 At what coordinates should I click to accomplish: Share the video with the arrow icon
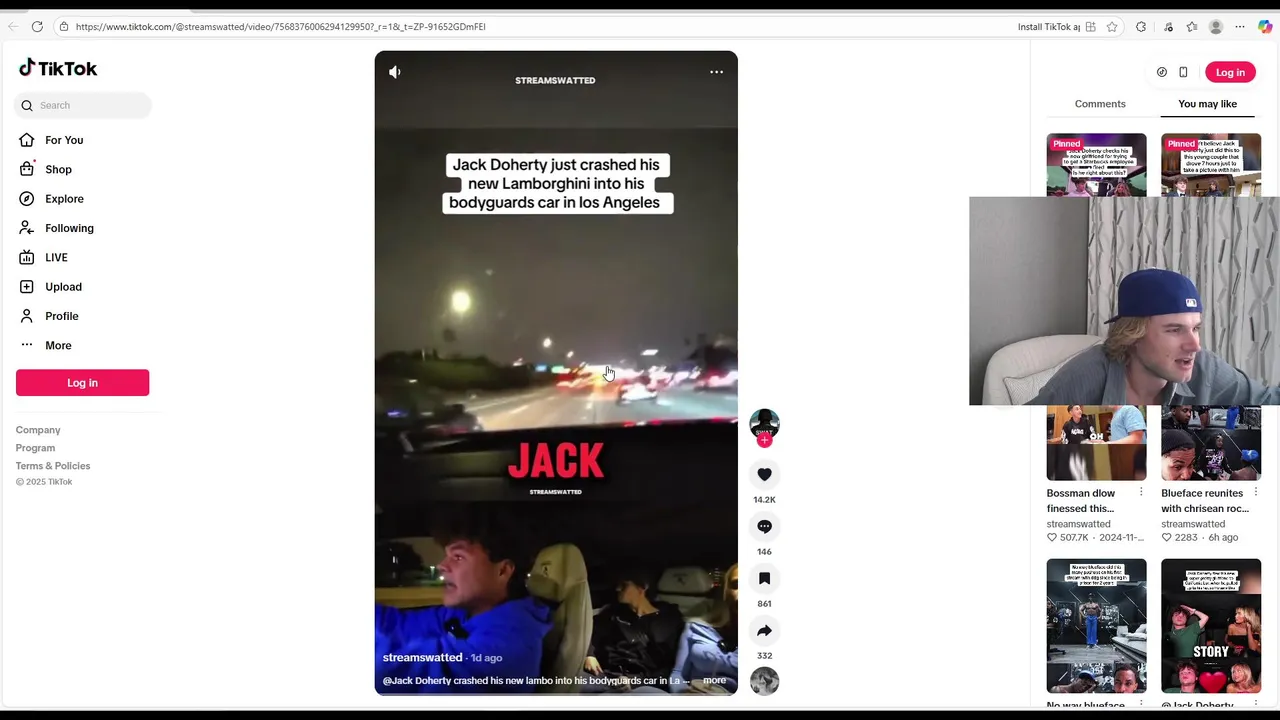[x=764, y=631]
